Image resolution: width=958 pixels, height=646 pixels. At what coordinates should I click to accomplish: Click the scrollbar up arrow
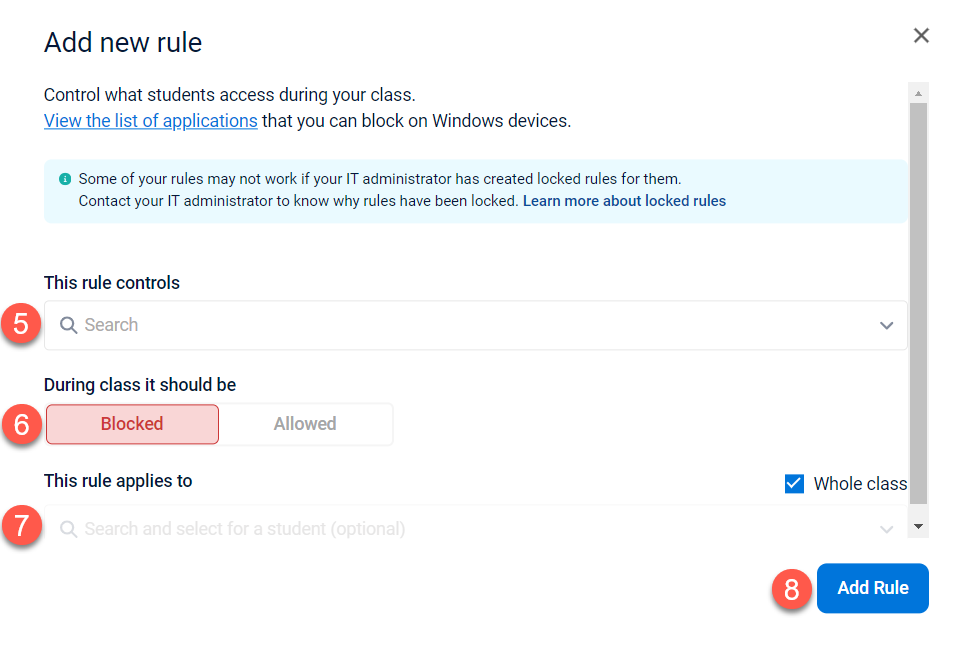918,94
